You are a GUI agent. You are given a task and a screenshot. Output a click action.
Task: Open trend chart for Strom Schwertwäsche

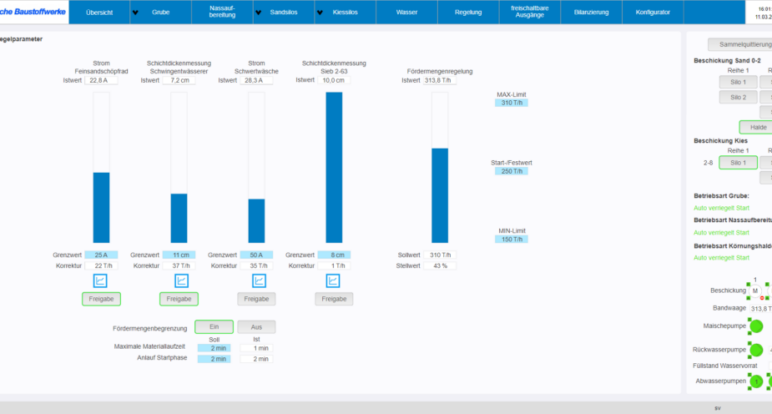256,281
